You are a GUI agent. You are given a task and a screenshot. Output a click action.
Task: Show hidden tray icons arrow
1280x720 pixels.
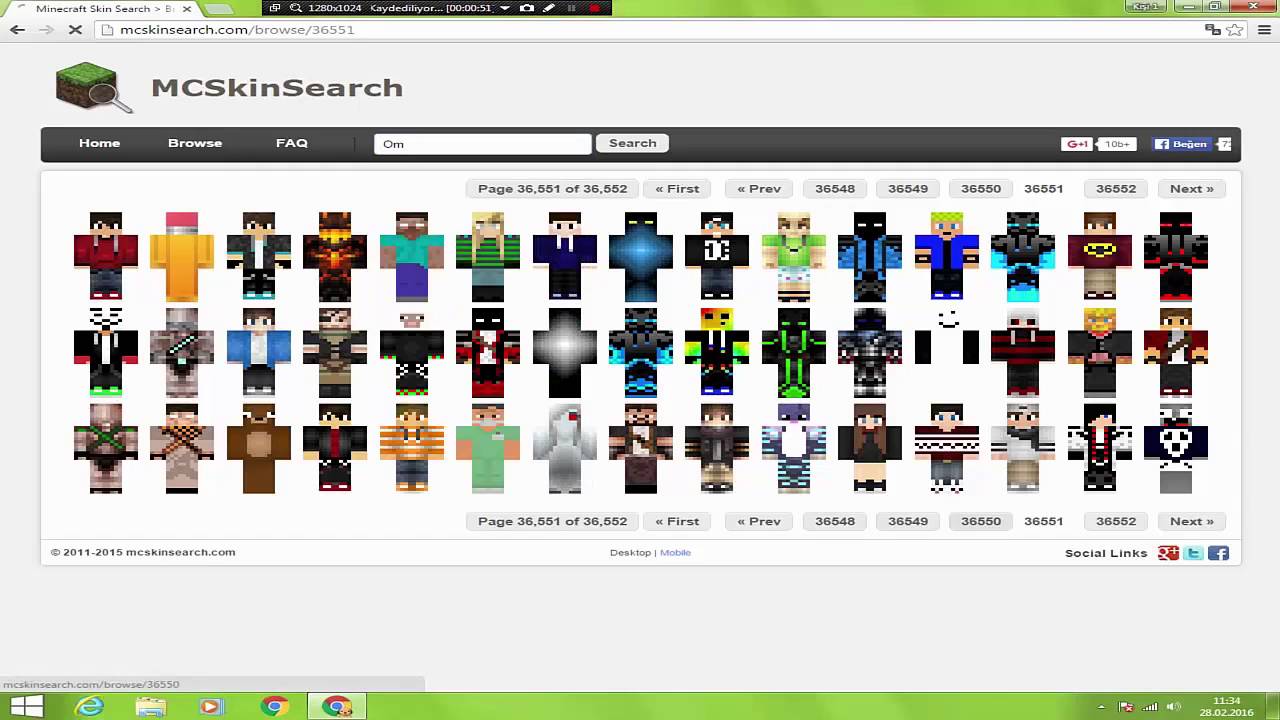pyautogui.click(x=1102, y=707)
